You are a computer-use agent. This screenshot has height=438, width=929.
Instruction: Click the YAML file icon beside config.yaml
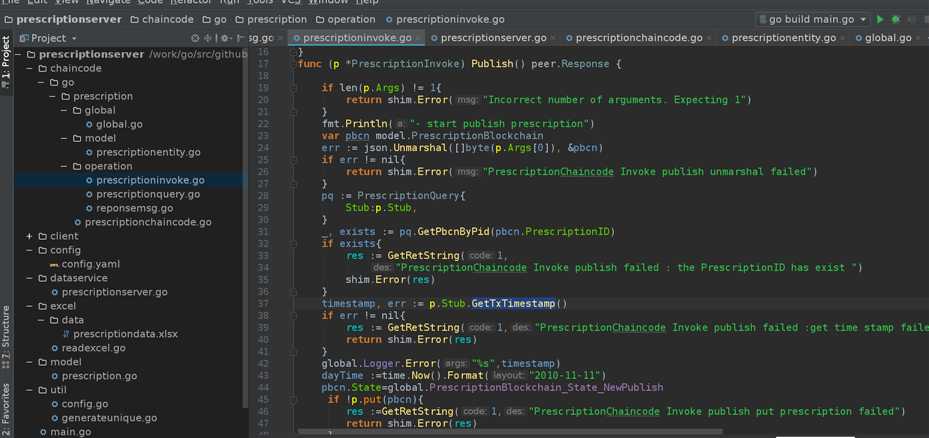[55, 264]
